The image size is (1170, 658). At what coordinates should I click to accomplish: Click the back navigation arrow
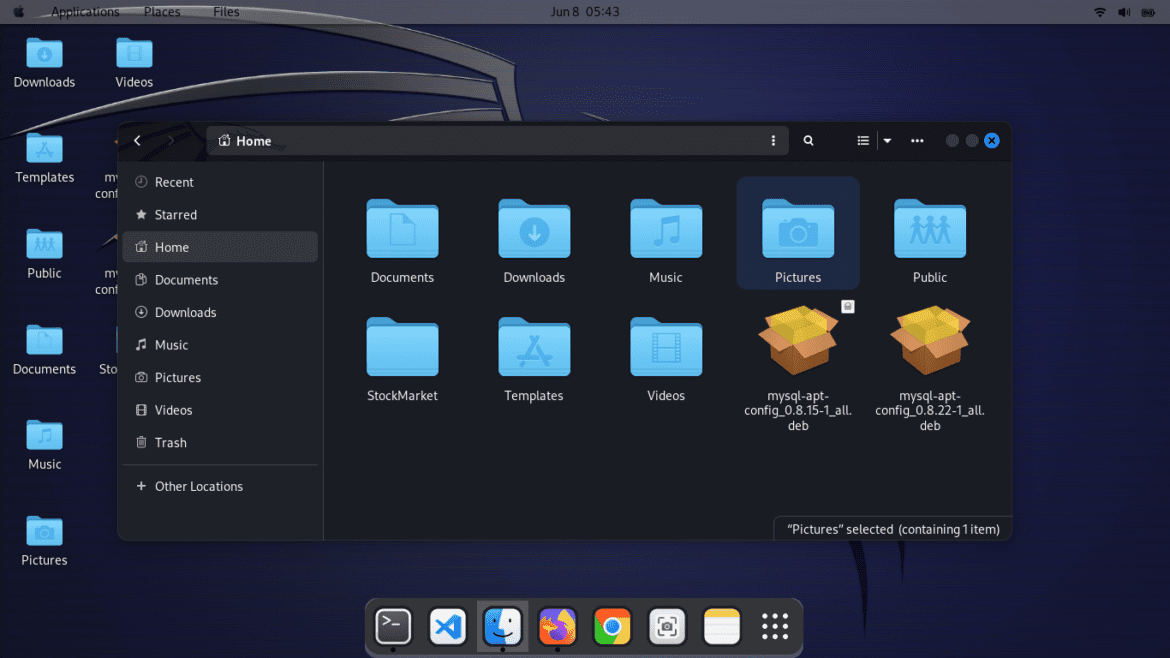tap(137, 140)
